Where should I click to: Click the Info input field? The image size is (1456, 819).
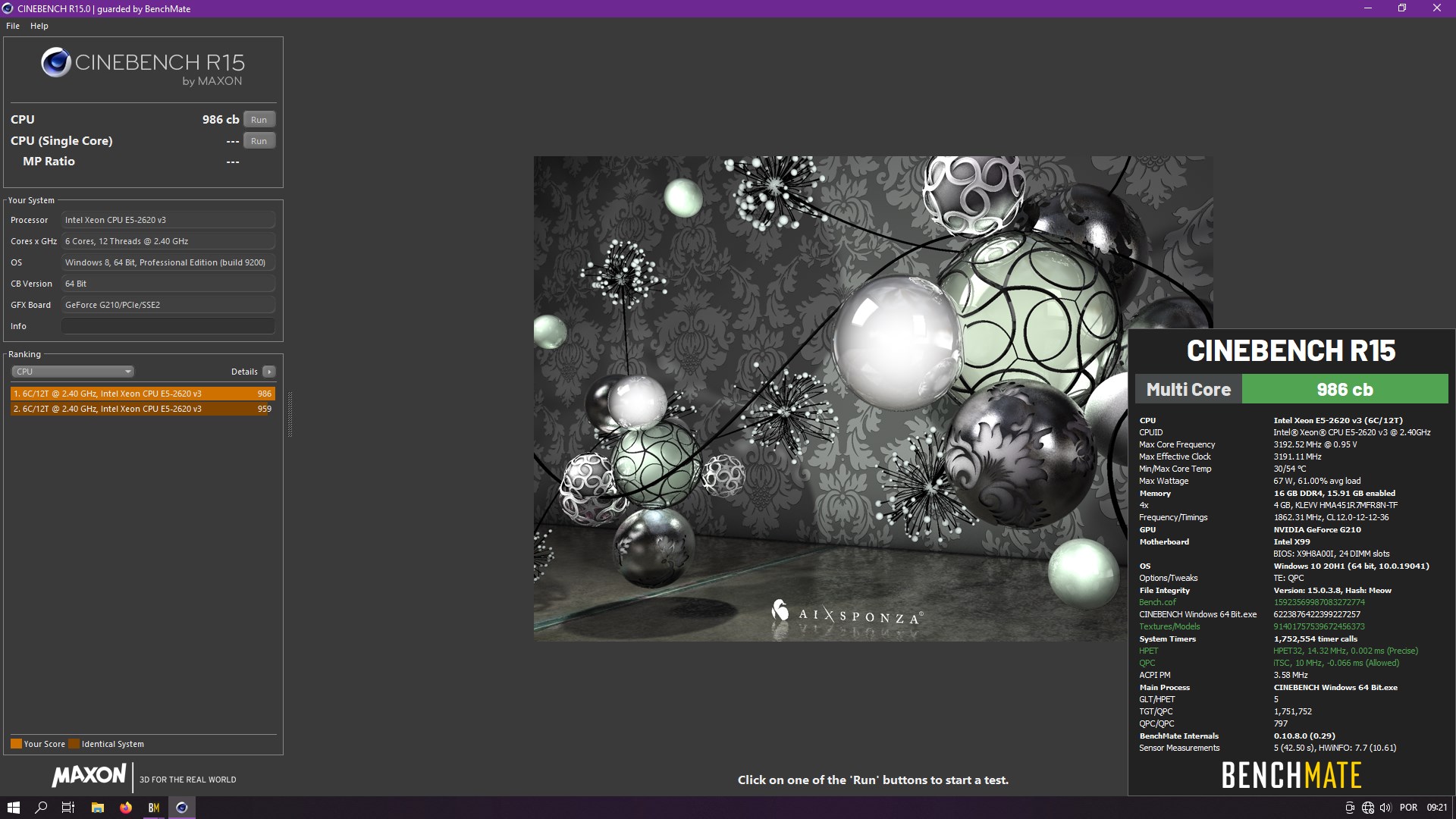point(168,326)
